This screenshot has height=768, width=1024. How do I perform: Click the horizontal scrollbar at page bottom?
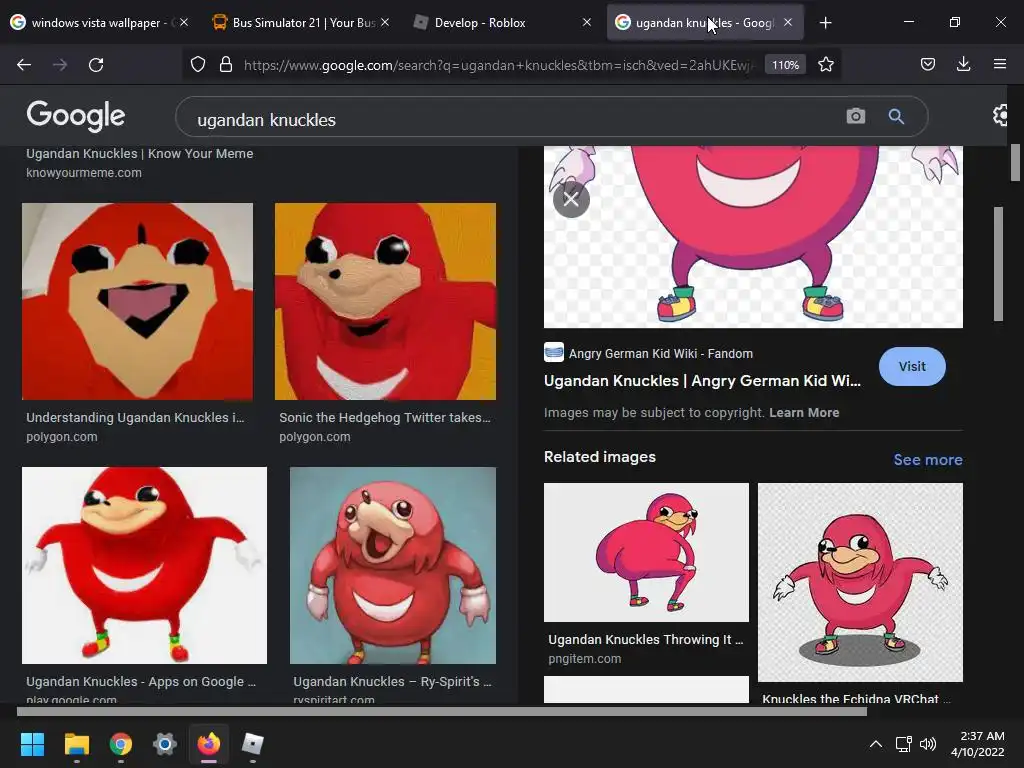[x=441, y=711]
